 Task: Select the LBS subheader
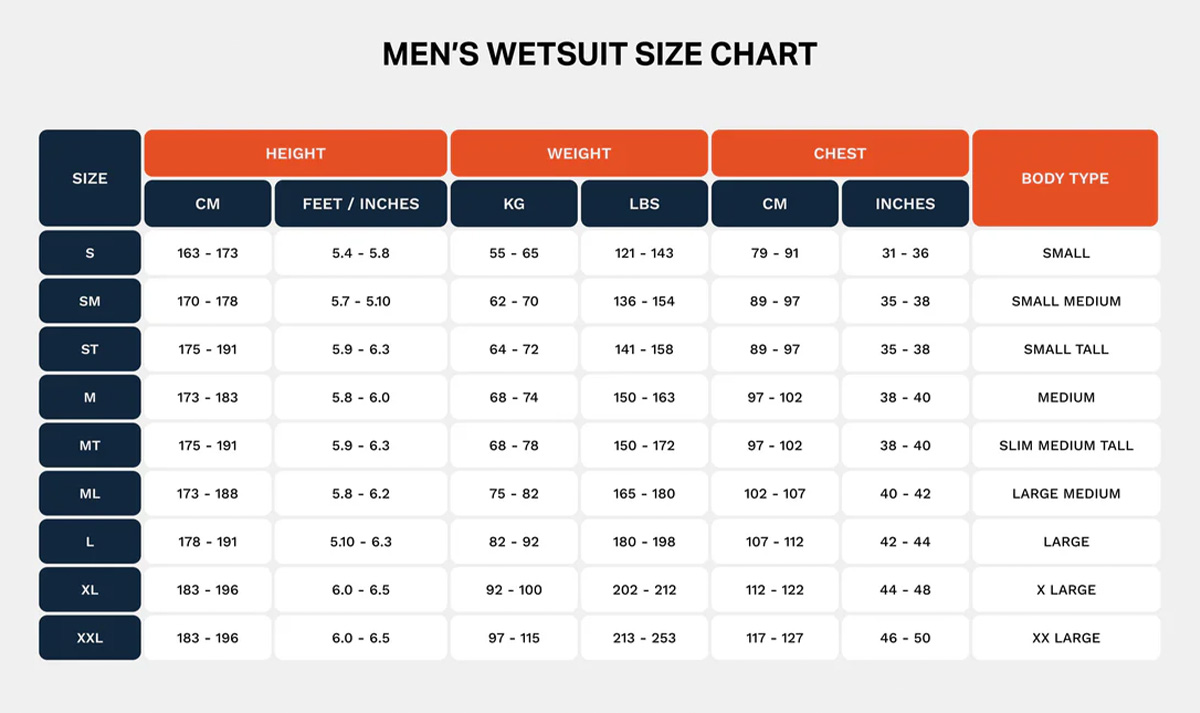pos(644,204)
